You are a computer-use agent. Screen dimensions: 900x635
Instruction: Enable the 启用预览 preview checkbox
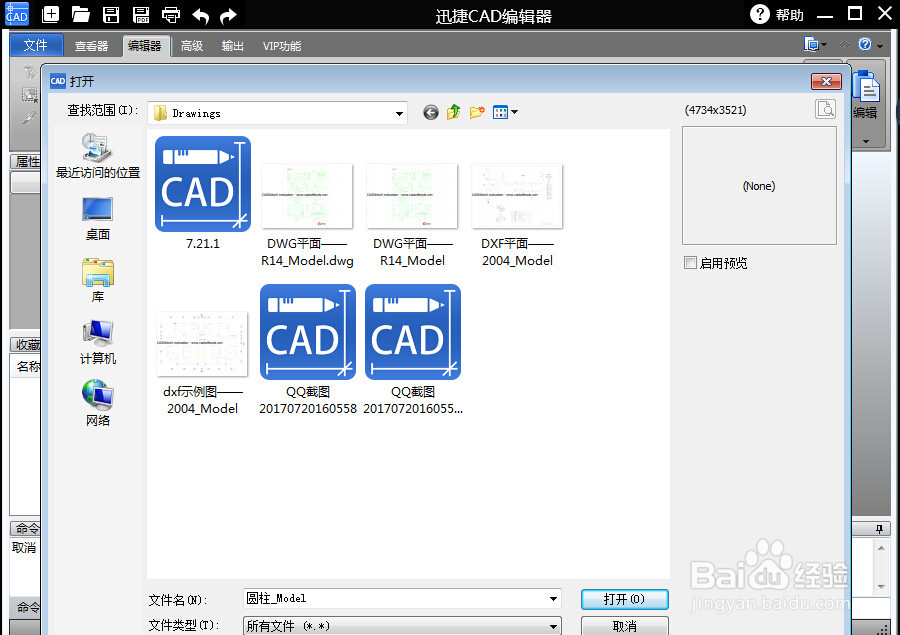(x=690, y=262)
